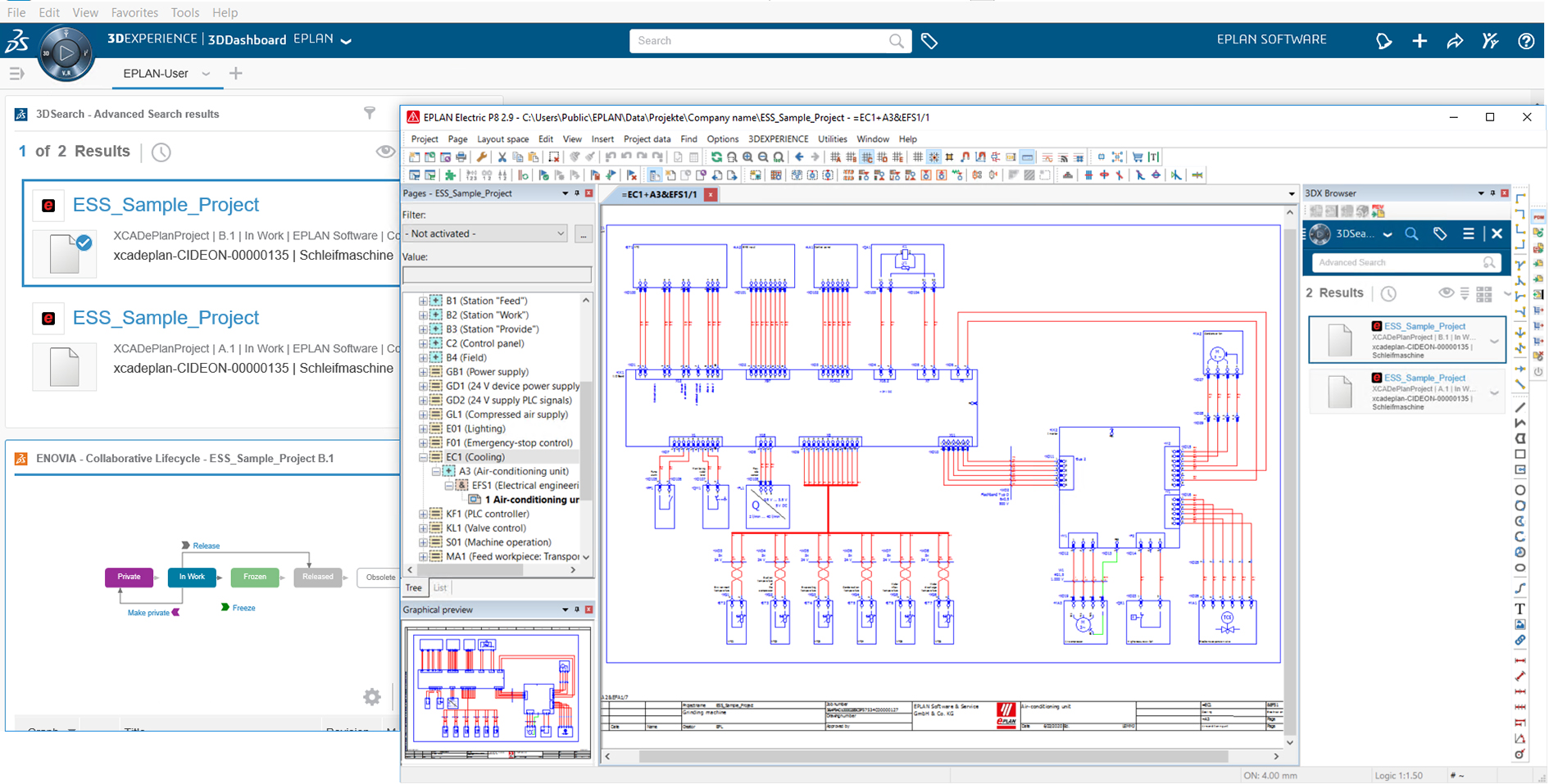
Task: Click the Released state in lifecycle graph
Action: coord(318,577)
